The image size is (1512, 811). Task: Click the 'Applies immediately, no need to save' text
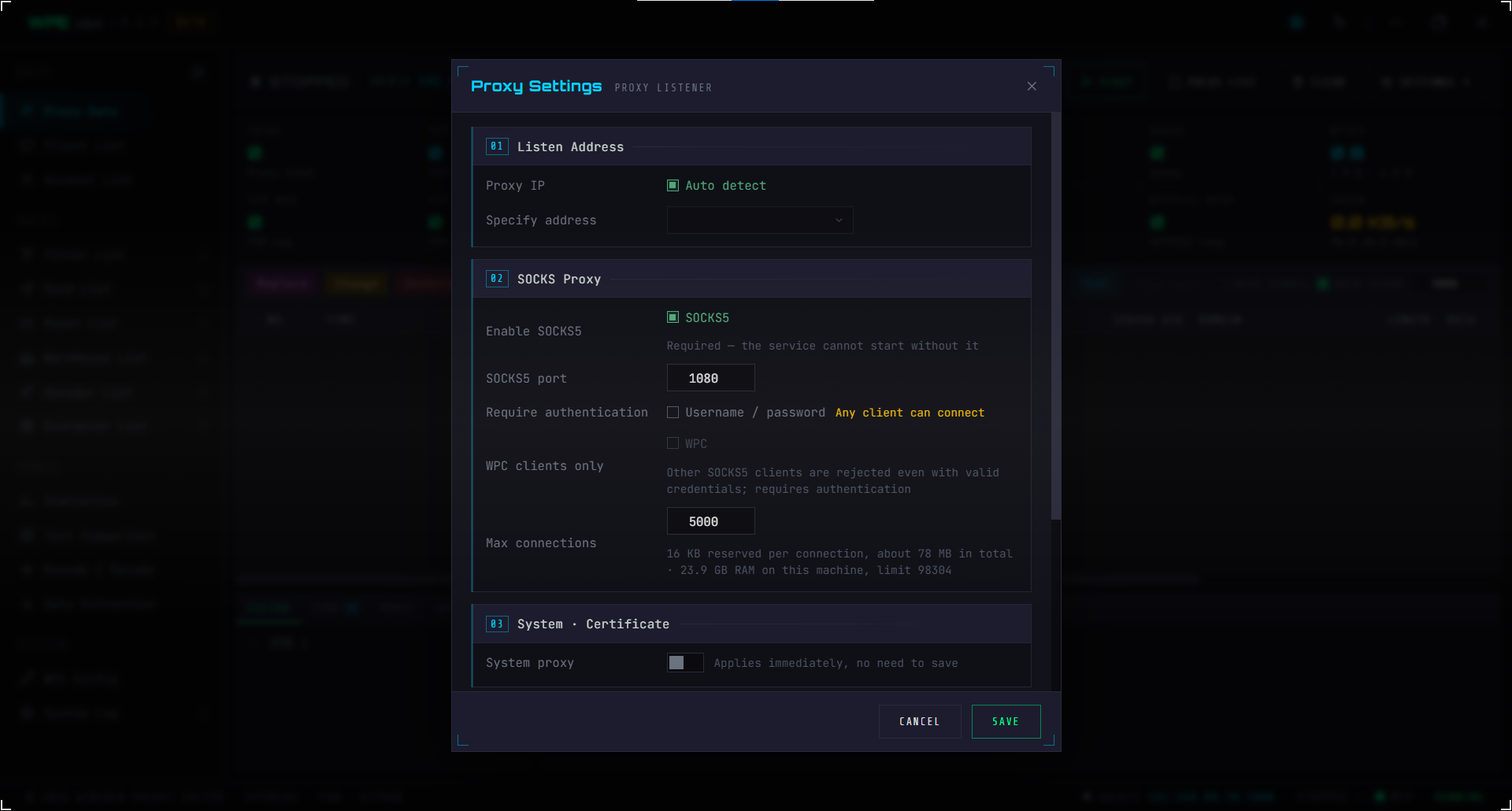pos(836,663)
